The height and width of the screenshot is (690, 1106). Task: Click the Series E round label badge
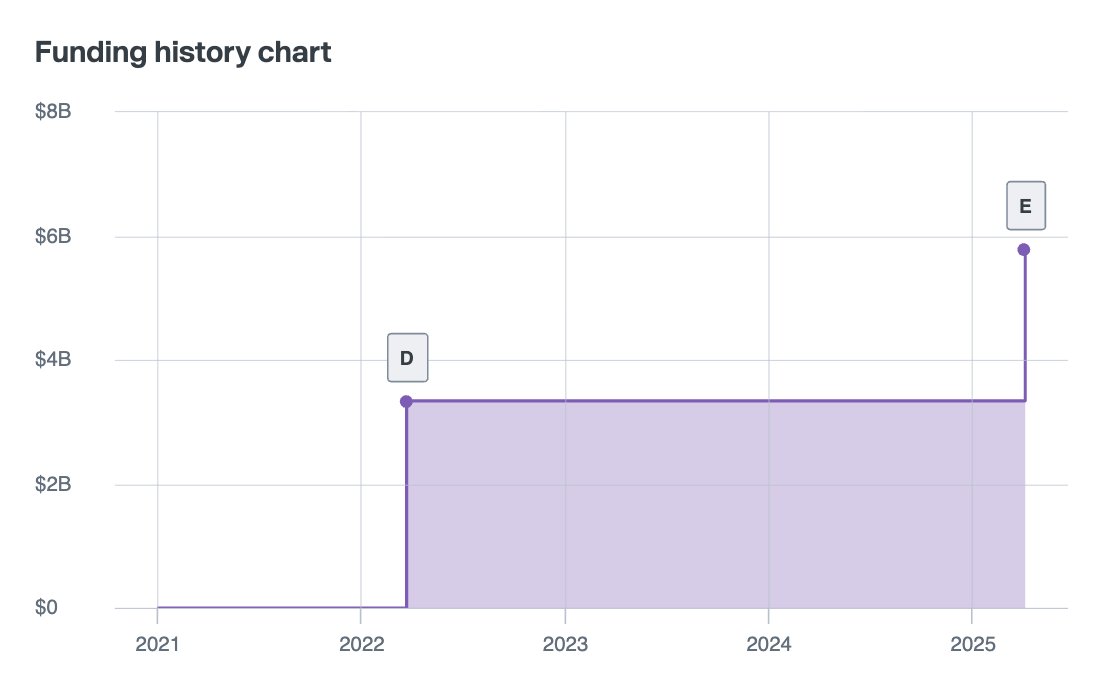click(x=1025, y=206)
